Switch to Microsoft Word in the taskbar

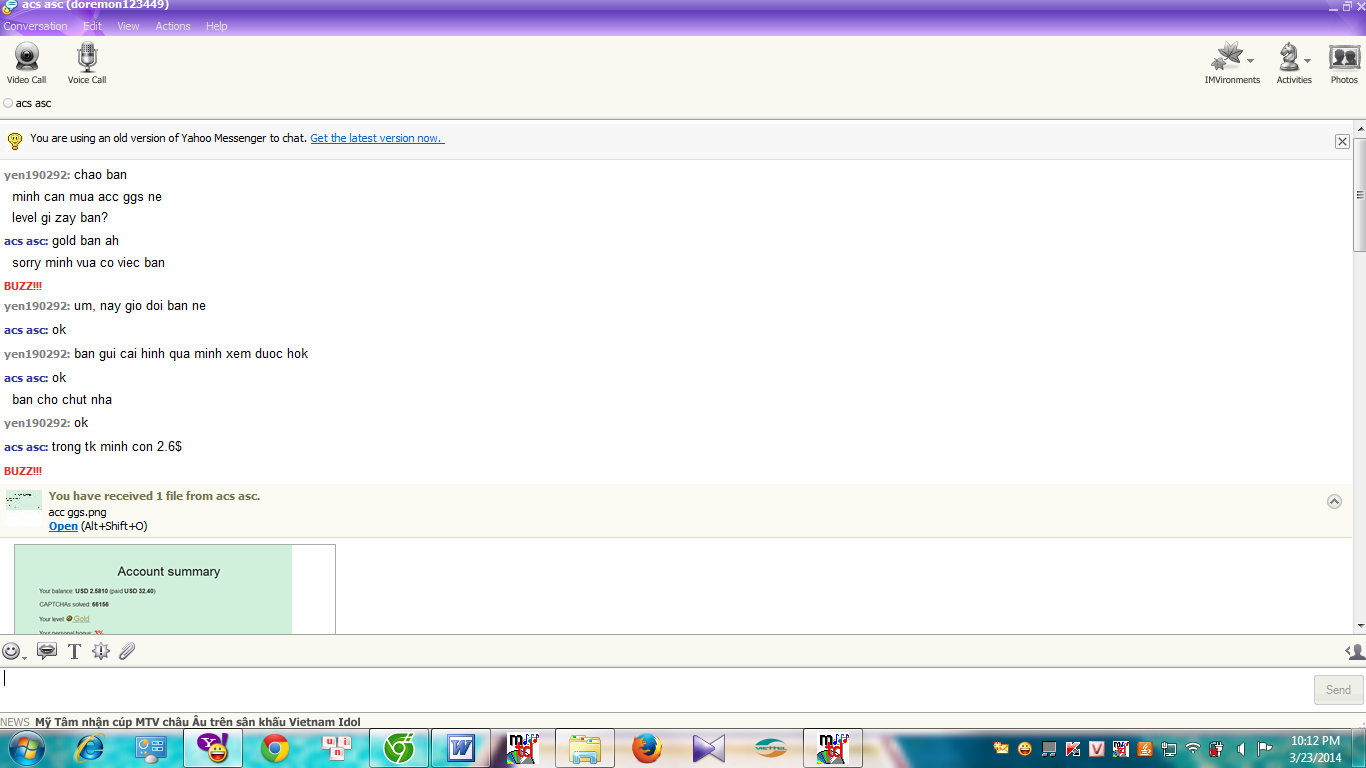coord(461,748)
